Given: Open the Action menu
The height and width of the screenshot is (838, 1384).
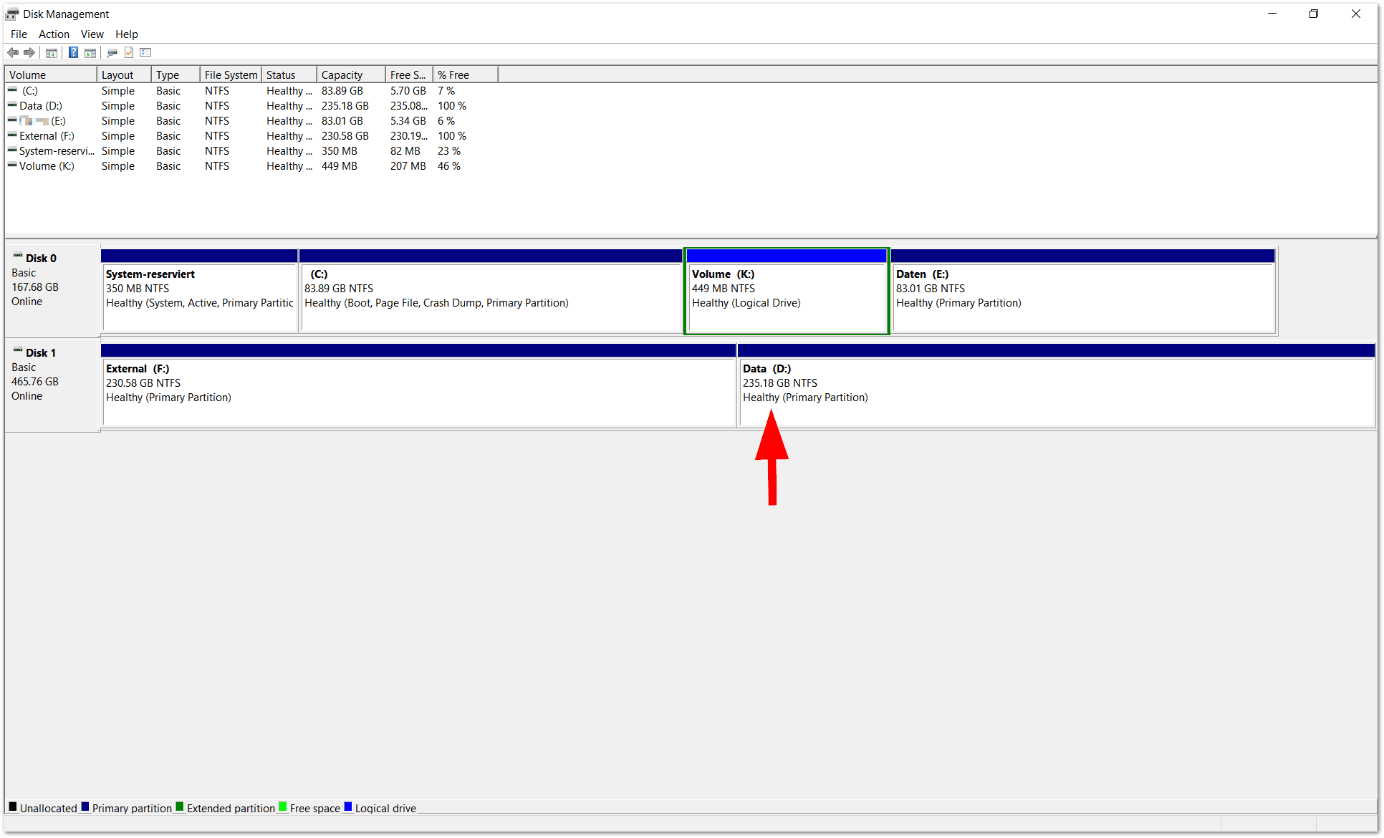Looking at the screenshot, I should pos(54,34).
